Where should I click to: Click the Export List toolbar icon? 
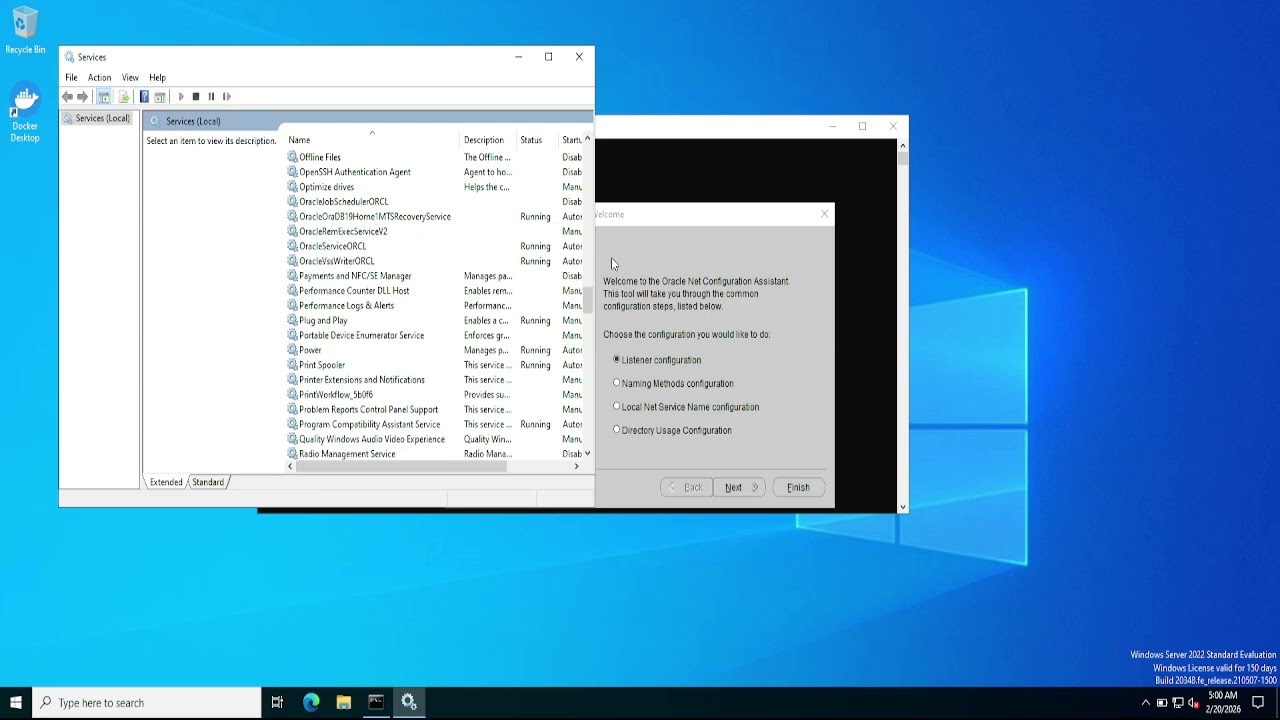(x=124, y=97)
